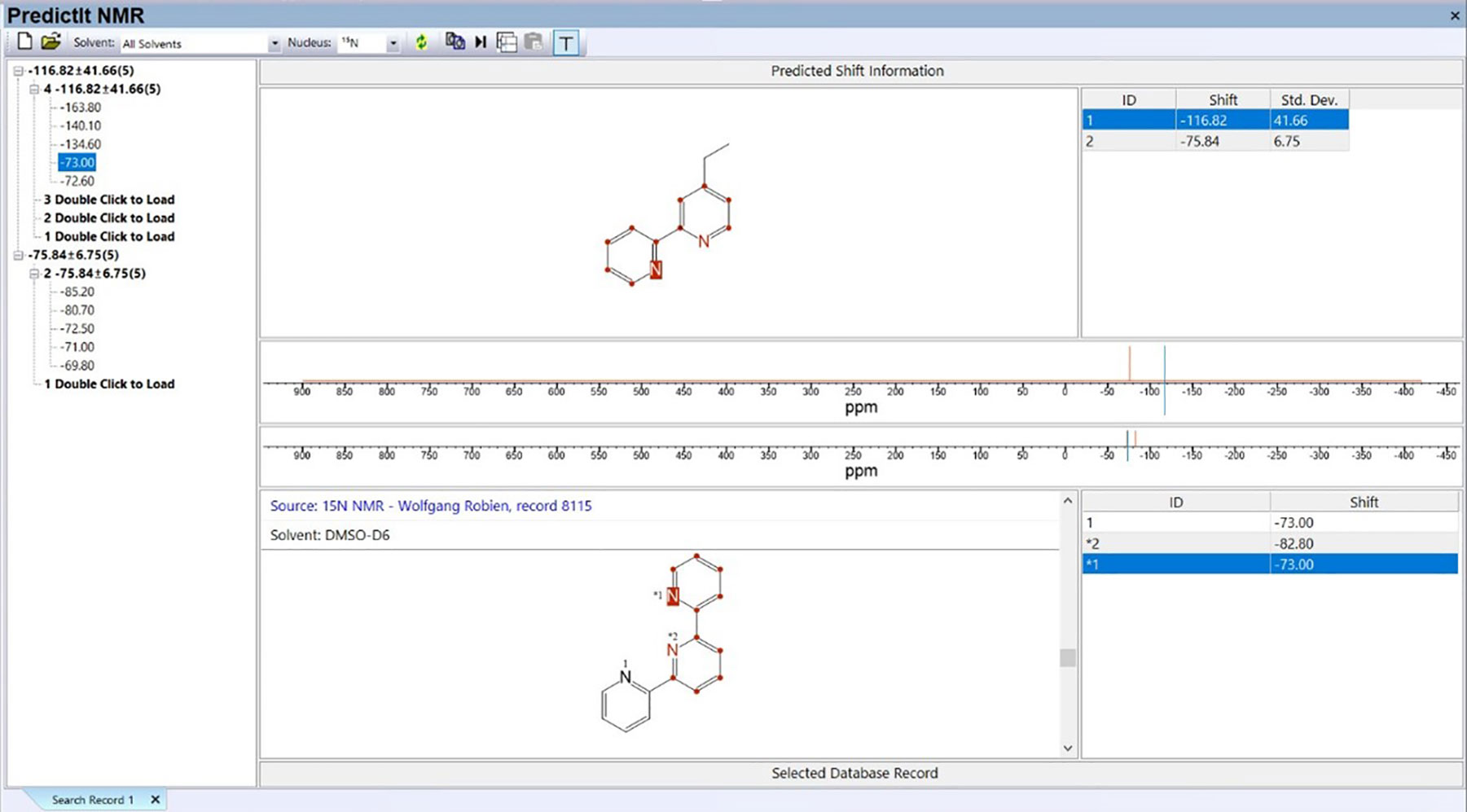Toggle the T text button in toolbar
Screen dimensions: 1467x812
pos(566,43)
